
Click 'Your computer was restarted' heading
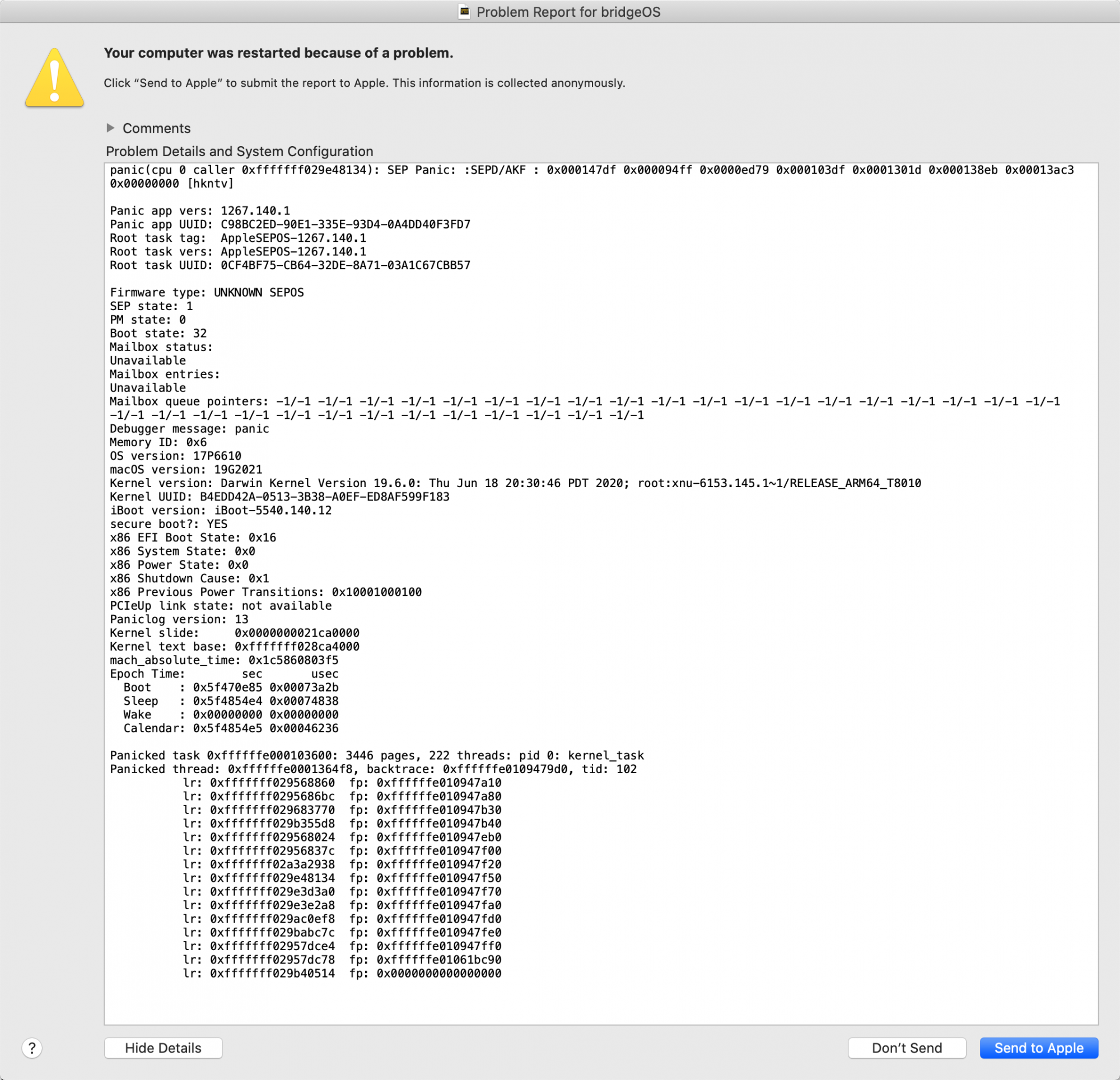click(278, 53)
